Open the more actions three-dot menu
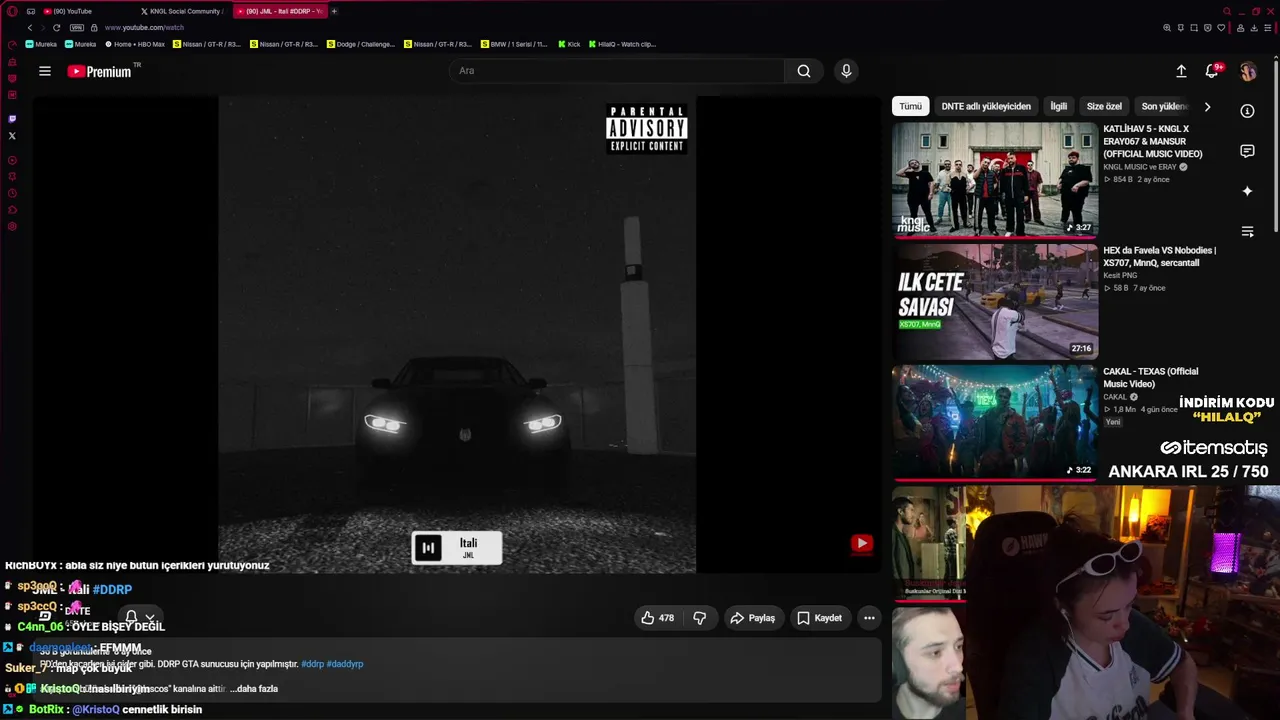The height and width of the screenshot is (720, 1280). 869,618
